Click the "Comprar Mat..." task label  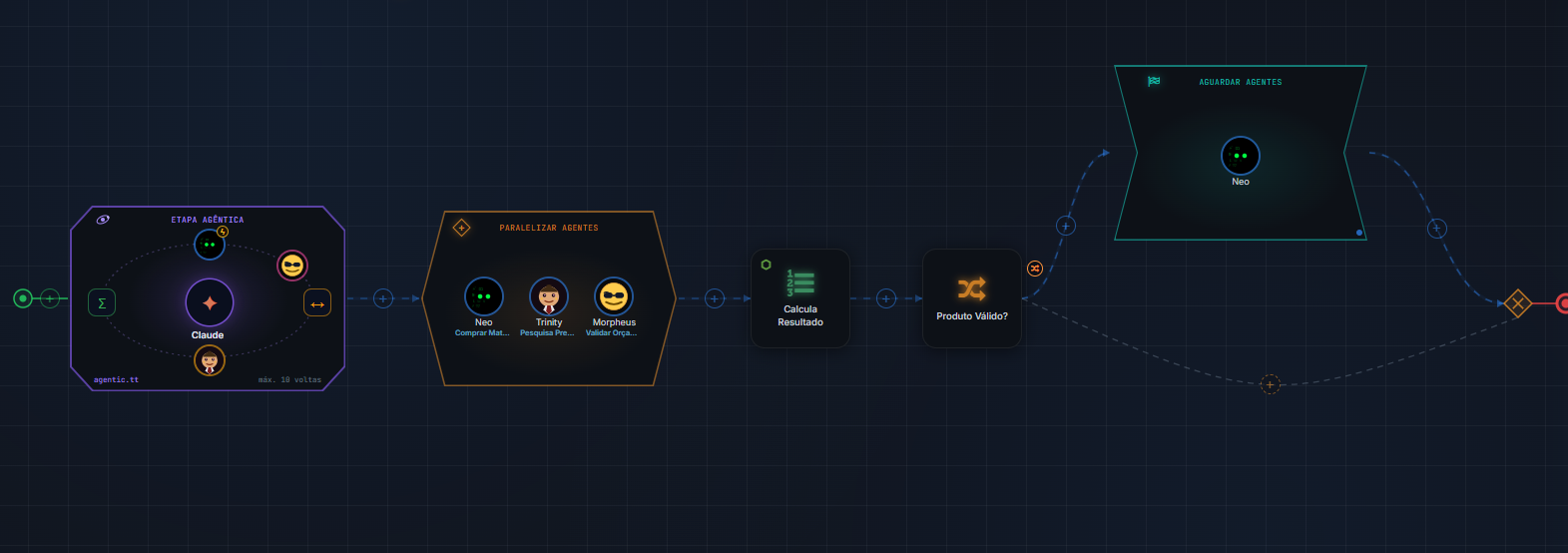point(483,333)
